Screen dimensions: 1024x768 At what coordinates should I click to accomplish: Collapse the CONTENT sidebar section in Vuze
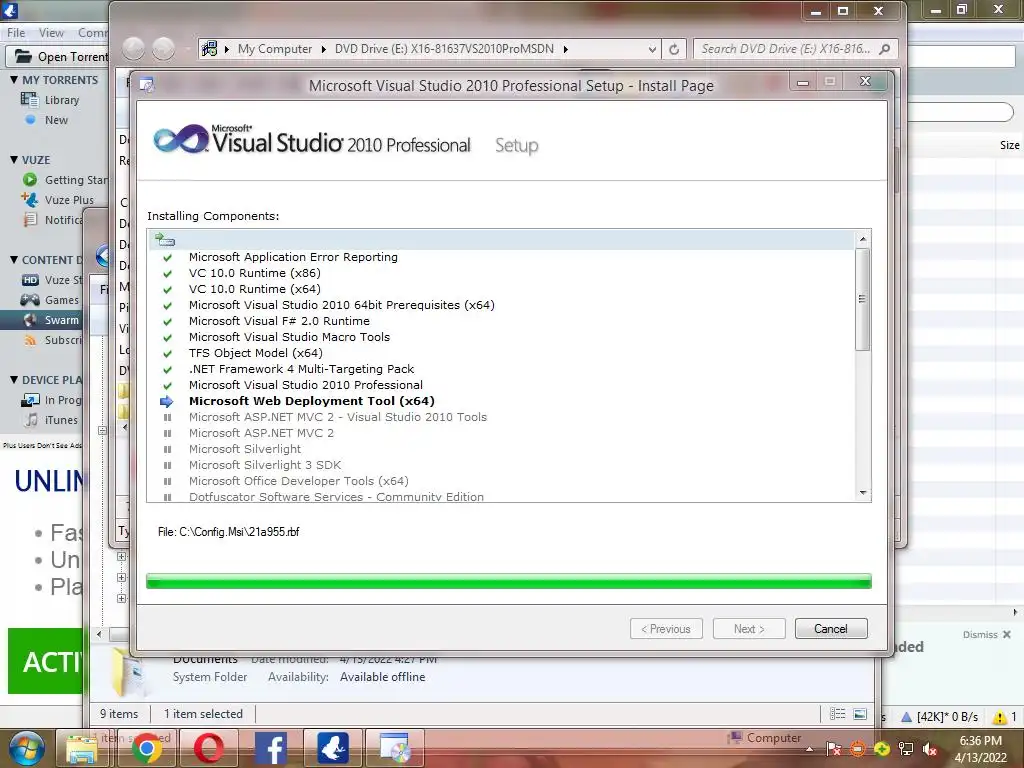[x=14, y=260]
